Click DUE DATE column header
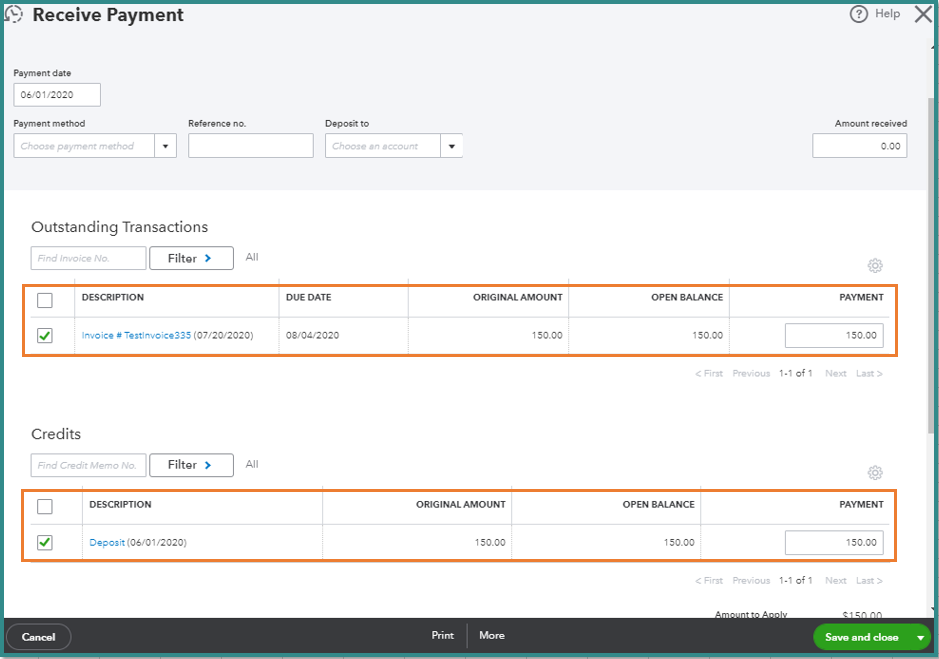 308,297
